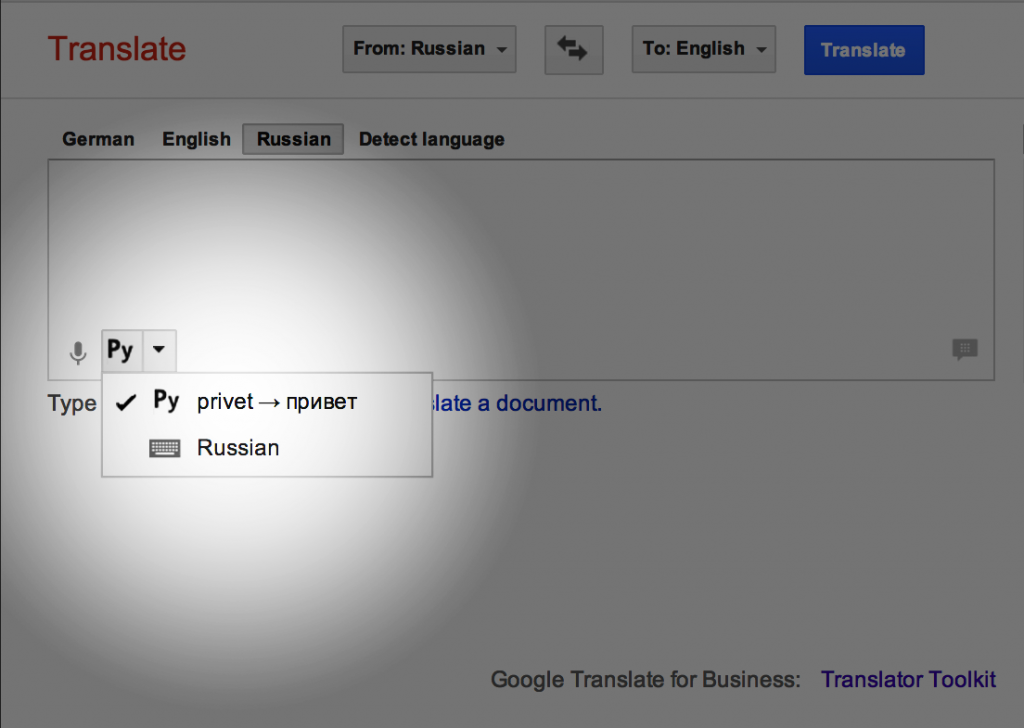
Task: Click the red Translate logo title
Action: point(117,49)
